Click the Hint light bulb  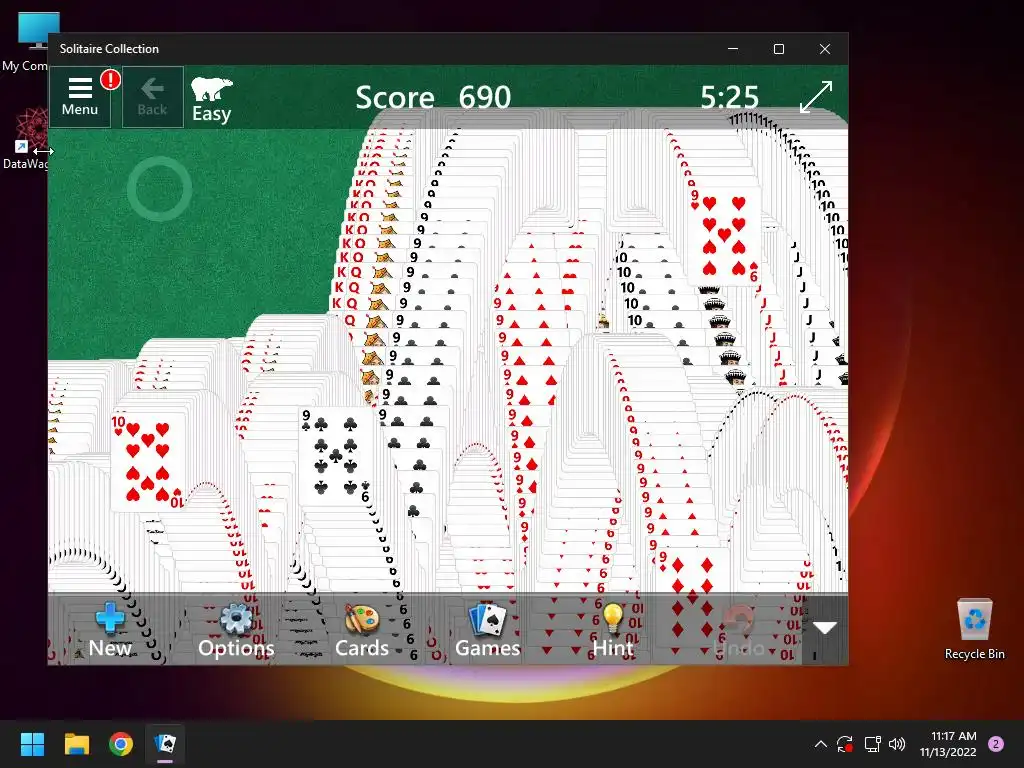tap(613, 630)
